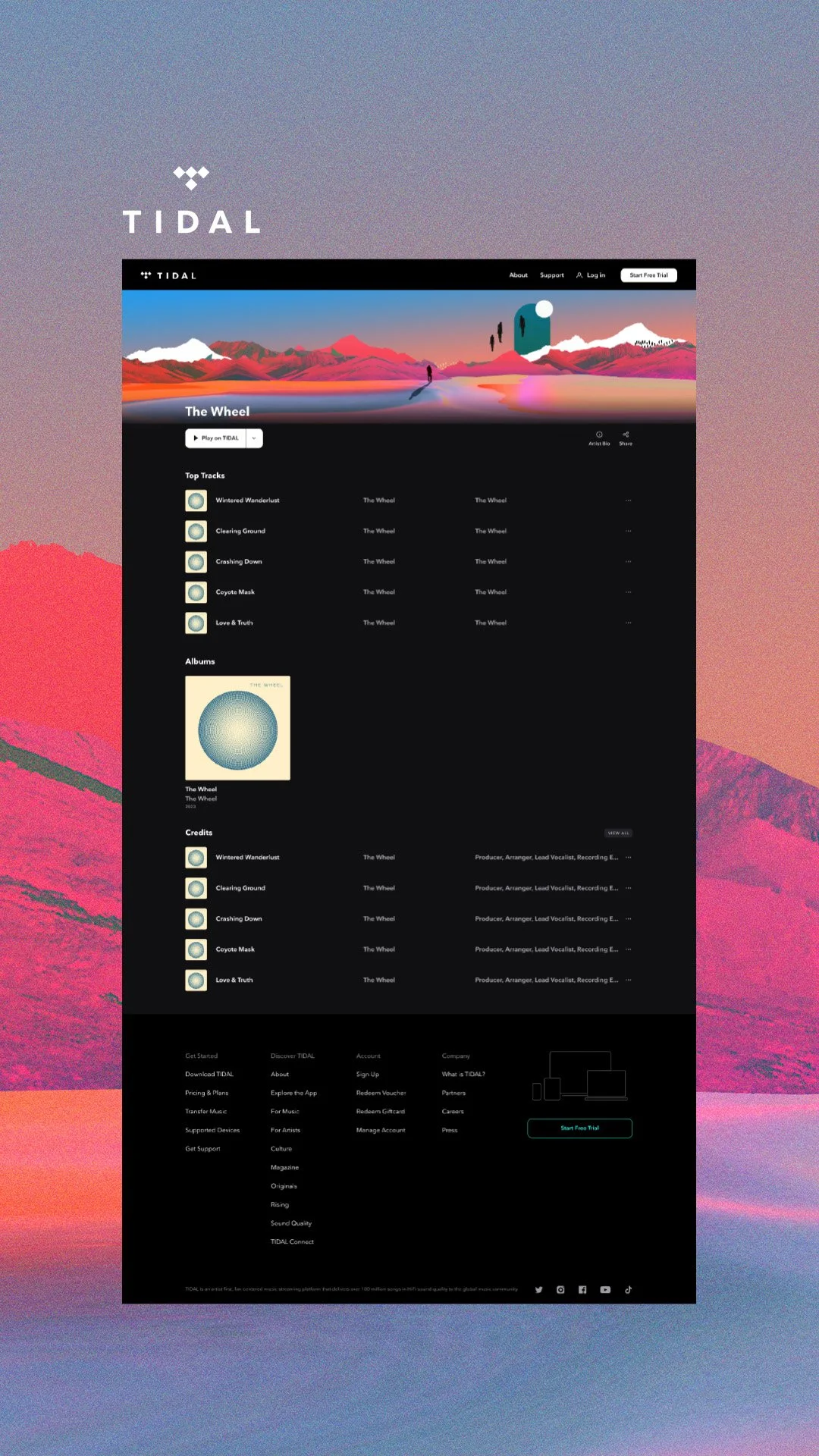Open Partners footer link
Screen dimensions: 819x1456
(x=454, y=1094)
